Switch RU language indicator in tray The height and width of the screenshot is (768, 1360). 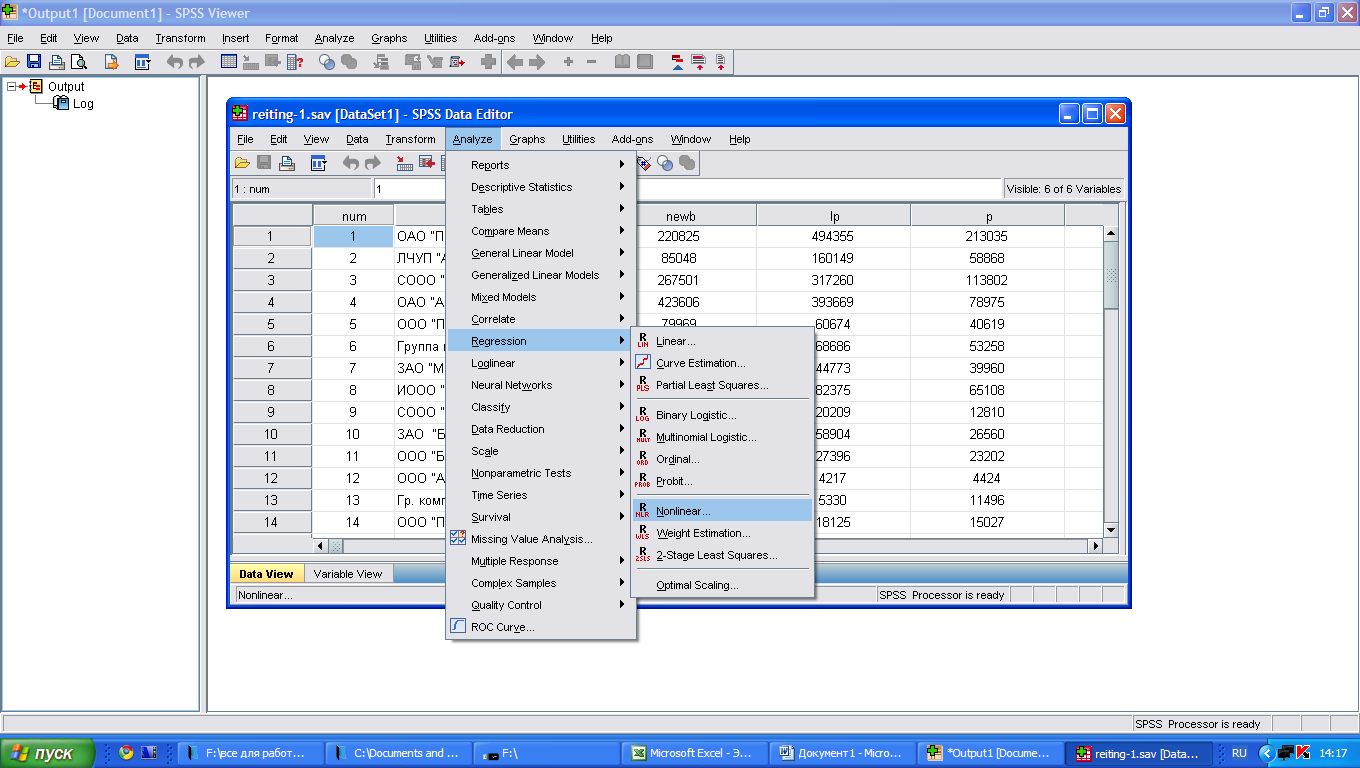[x=1239, y=753]
